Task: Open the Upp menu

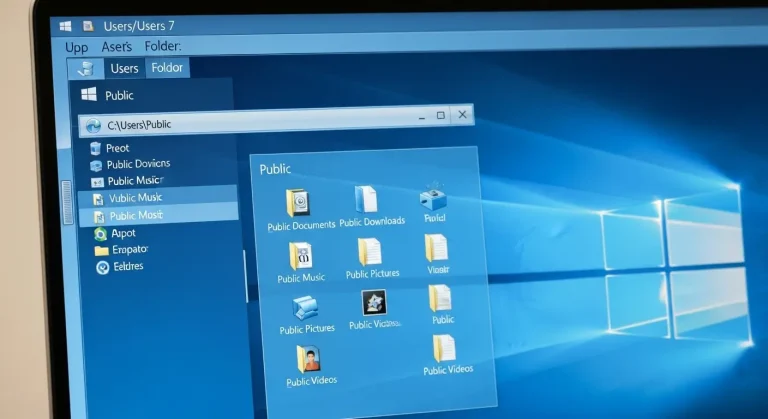Action: (x=76, y=48)
